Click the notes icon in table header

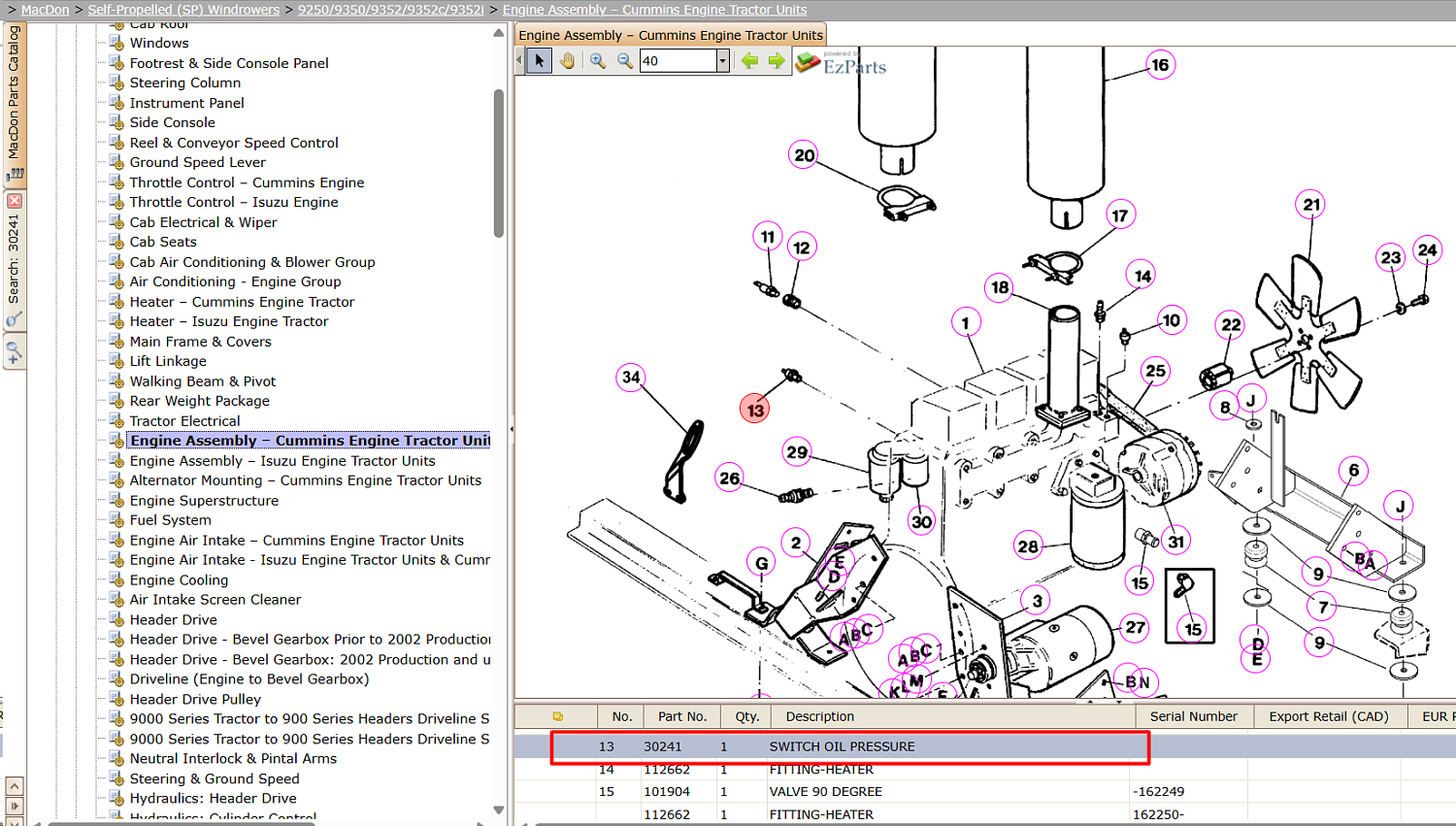pyautogui.click(x=557, y=716)
